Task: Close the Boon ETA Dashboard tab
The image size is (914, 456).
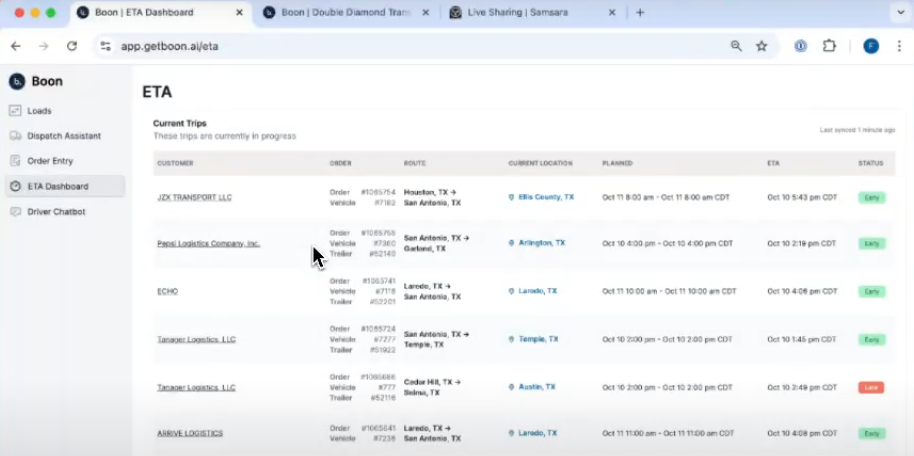Action: pyautogui.click(x=239, y=12)
